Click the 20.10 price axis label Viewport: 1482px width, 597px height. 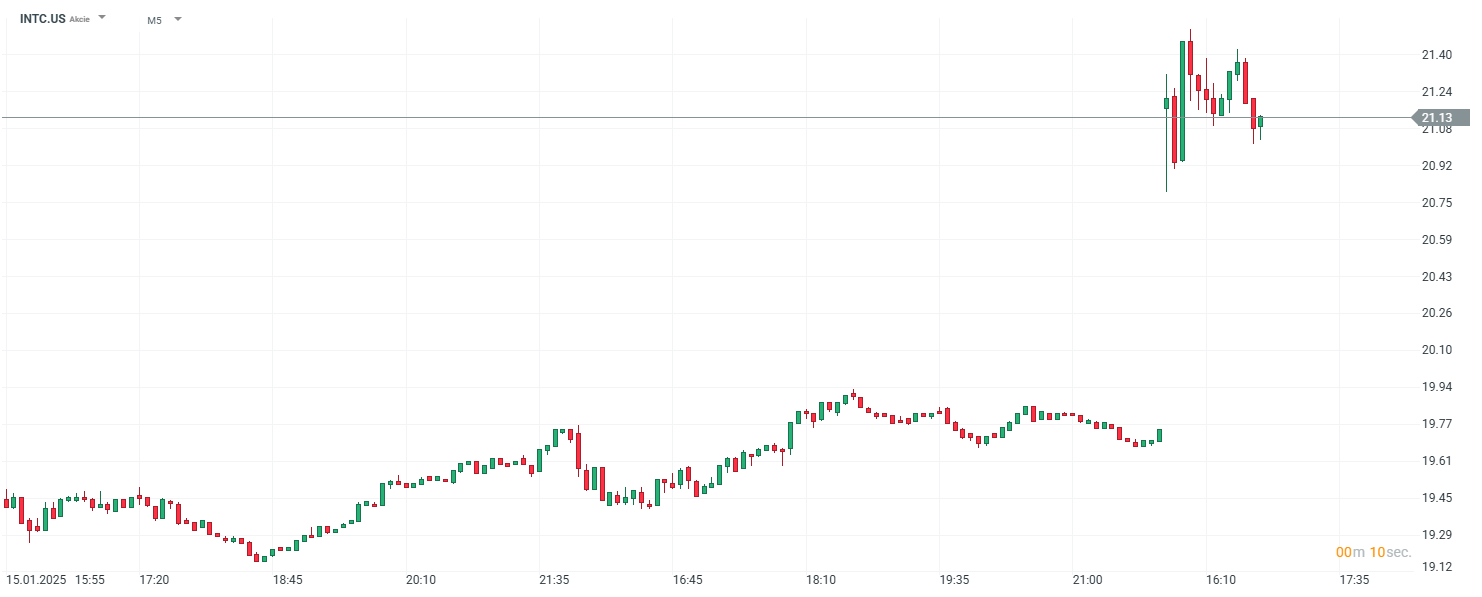[x=1436, y=349]
